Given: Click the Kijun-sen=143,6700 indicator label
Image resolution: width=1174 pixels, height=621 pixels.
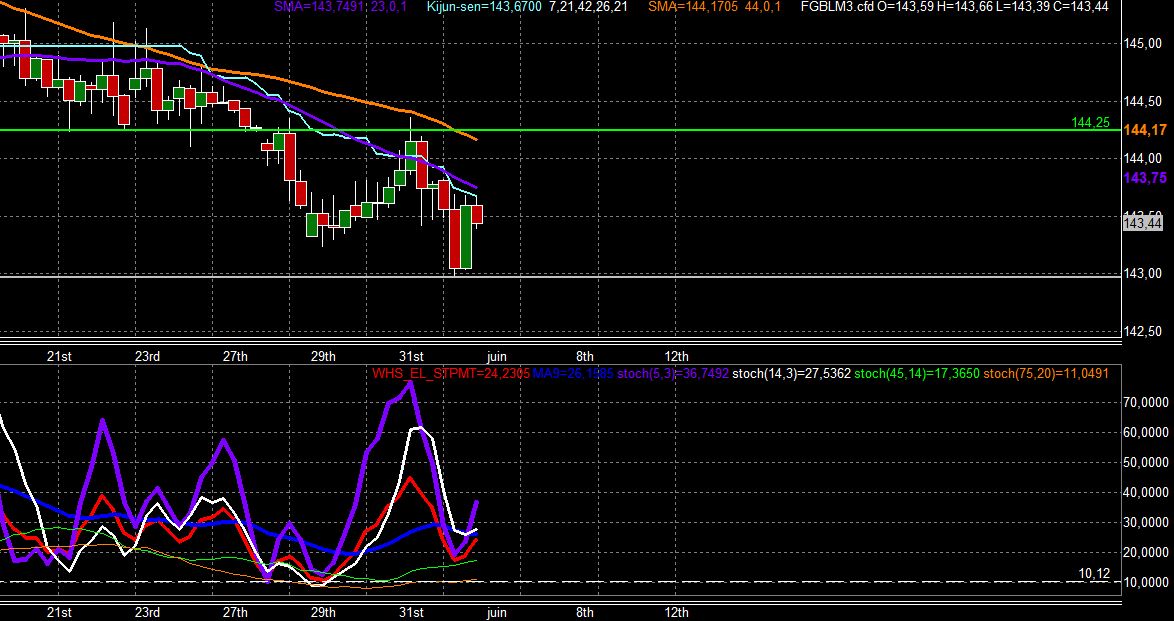Looking at the screenshot, I should pyautogui.click(x=484, y=7).
